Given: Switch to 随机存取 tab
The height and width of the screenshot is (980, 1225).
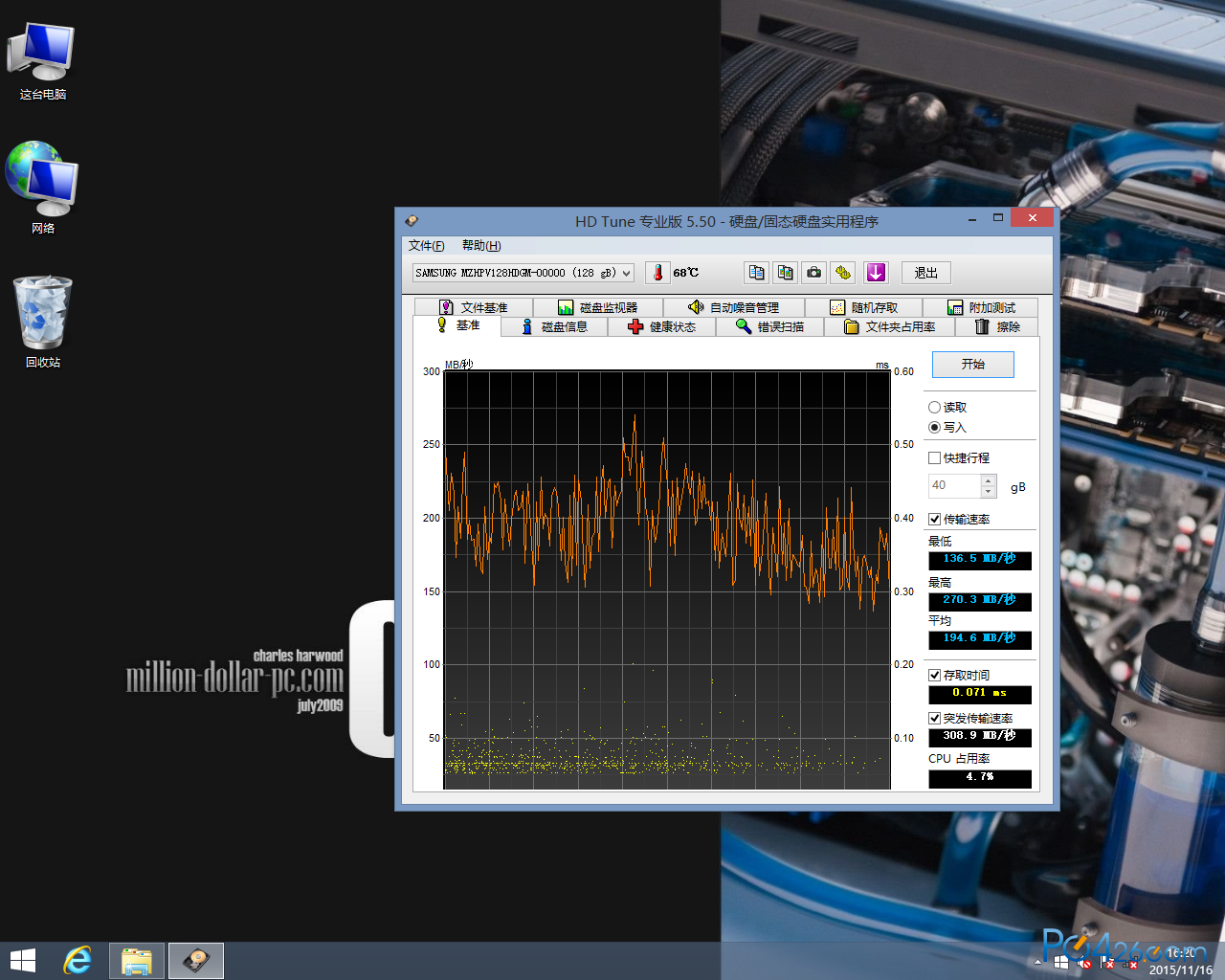Looking at the screenshot, I should (863, 307).
